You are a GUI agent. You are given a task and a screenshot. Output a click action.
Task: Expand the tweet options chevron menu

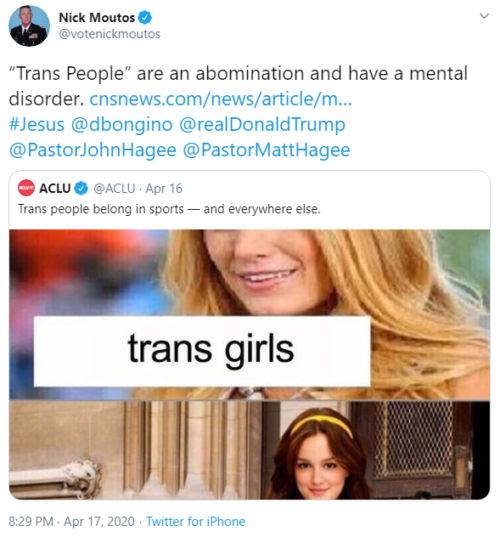click(484, 16)
